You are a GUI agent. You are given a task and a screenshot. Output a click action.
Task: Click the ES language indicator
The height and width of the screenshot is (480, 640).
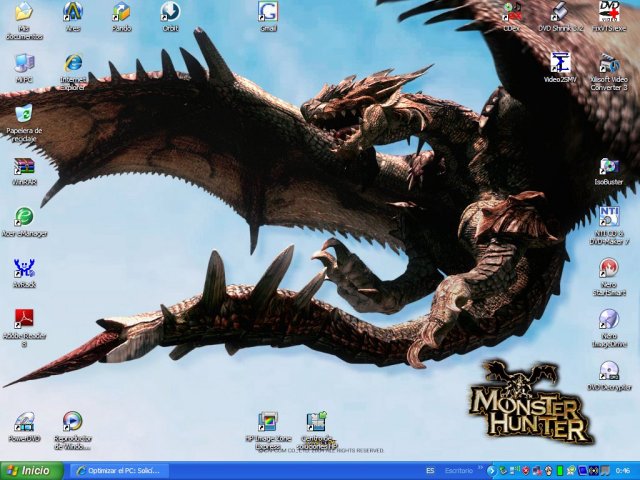tap(430, 471)
